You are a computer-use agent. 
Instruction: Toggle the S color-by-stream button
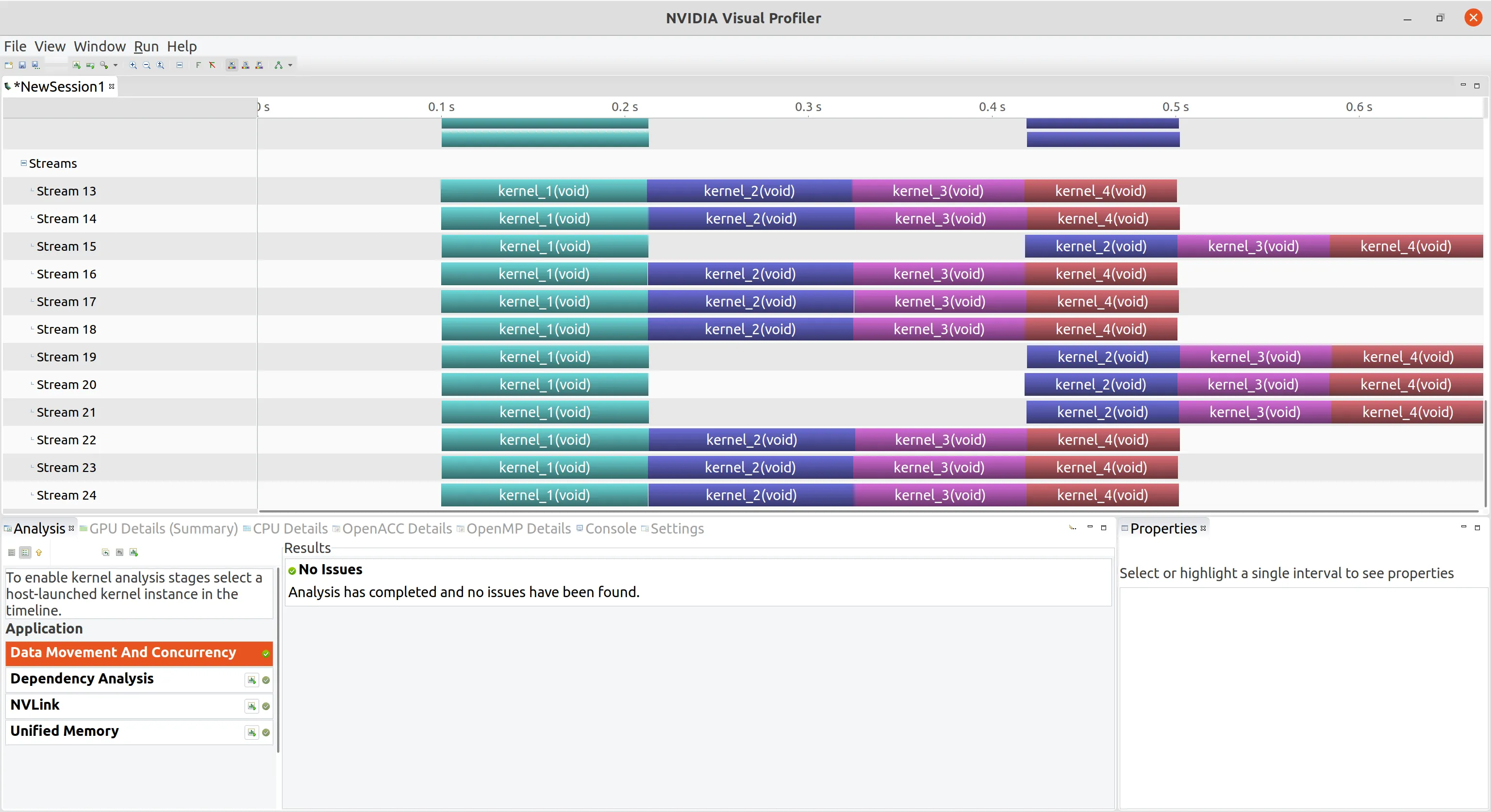pyautogui.click(x=246, y=65)
